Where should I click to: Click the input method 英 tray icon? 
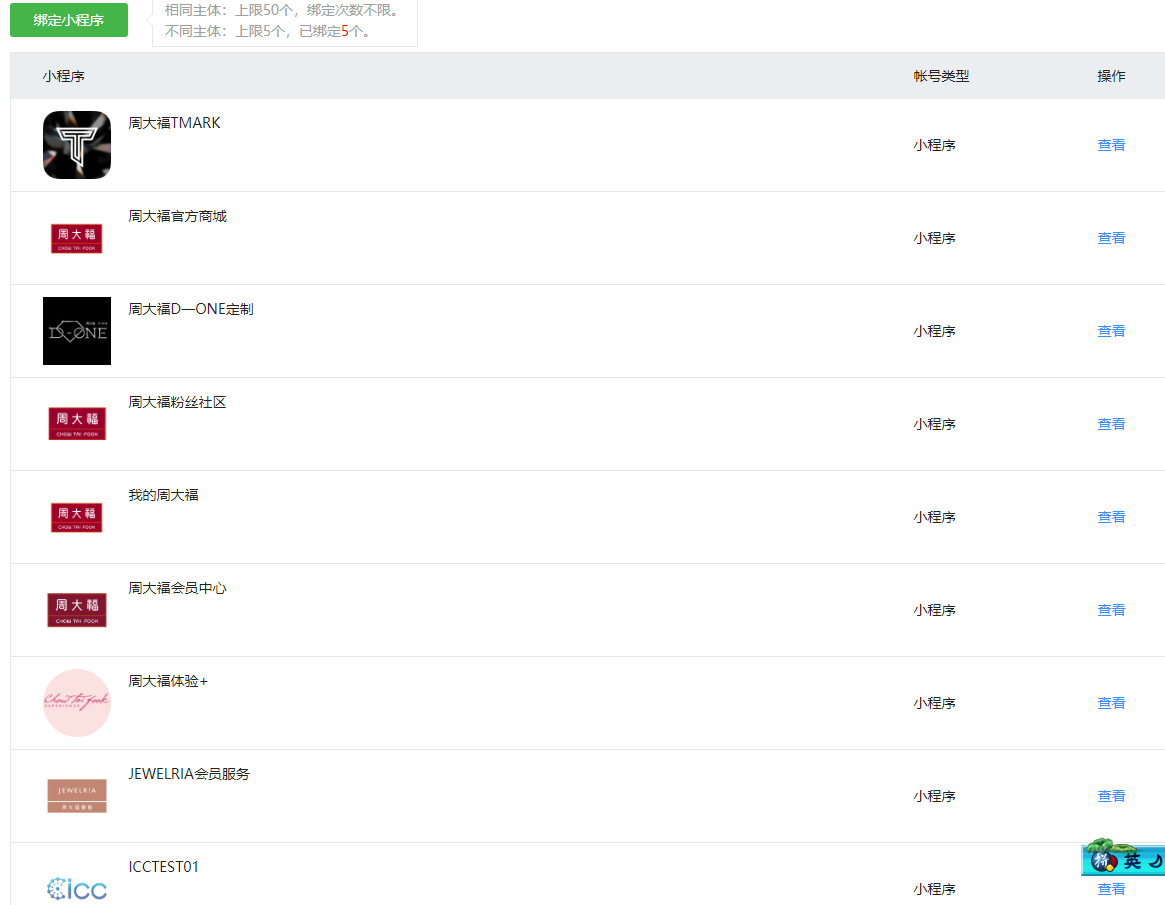click(x=1132, y=860)
